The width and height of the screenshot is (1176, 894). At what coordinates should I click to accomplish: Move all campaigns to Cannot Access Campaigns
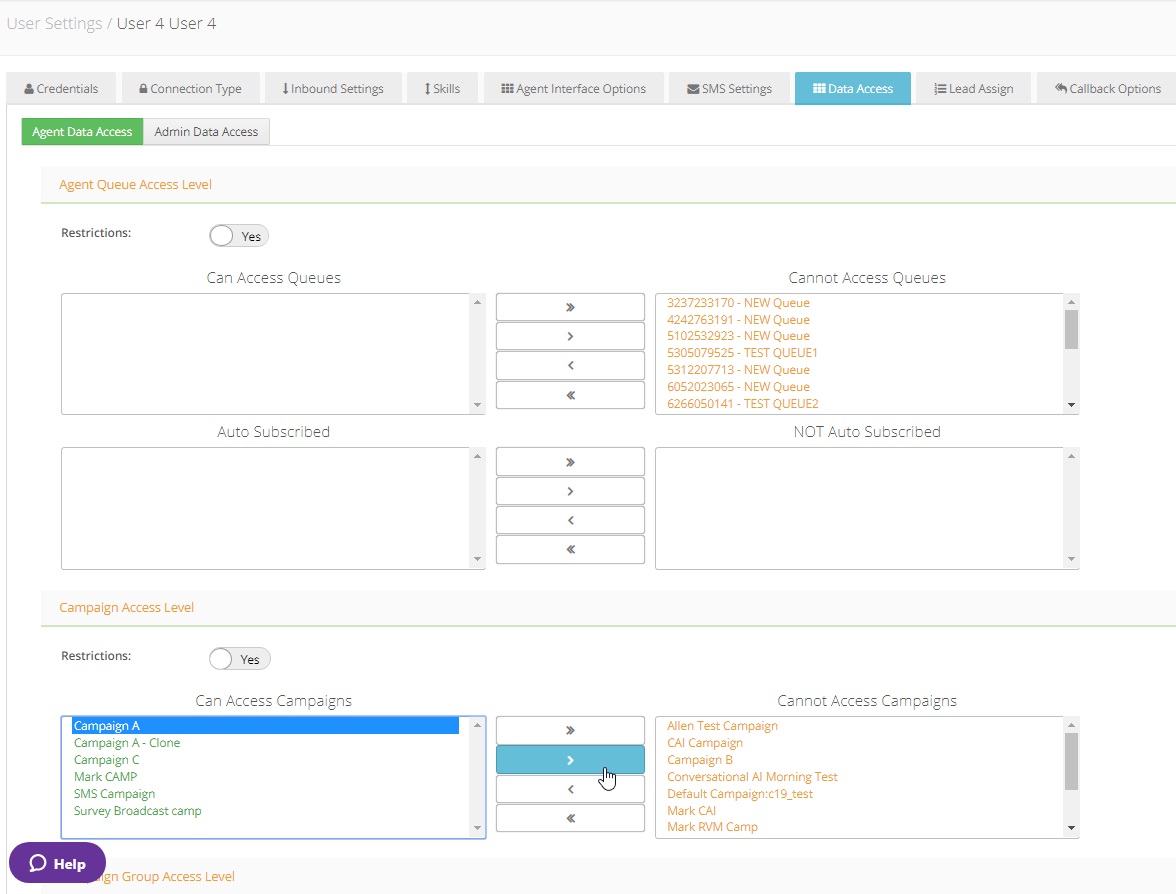click(570, 730)
